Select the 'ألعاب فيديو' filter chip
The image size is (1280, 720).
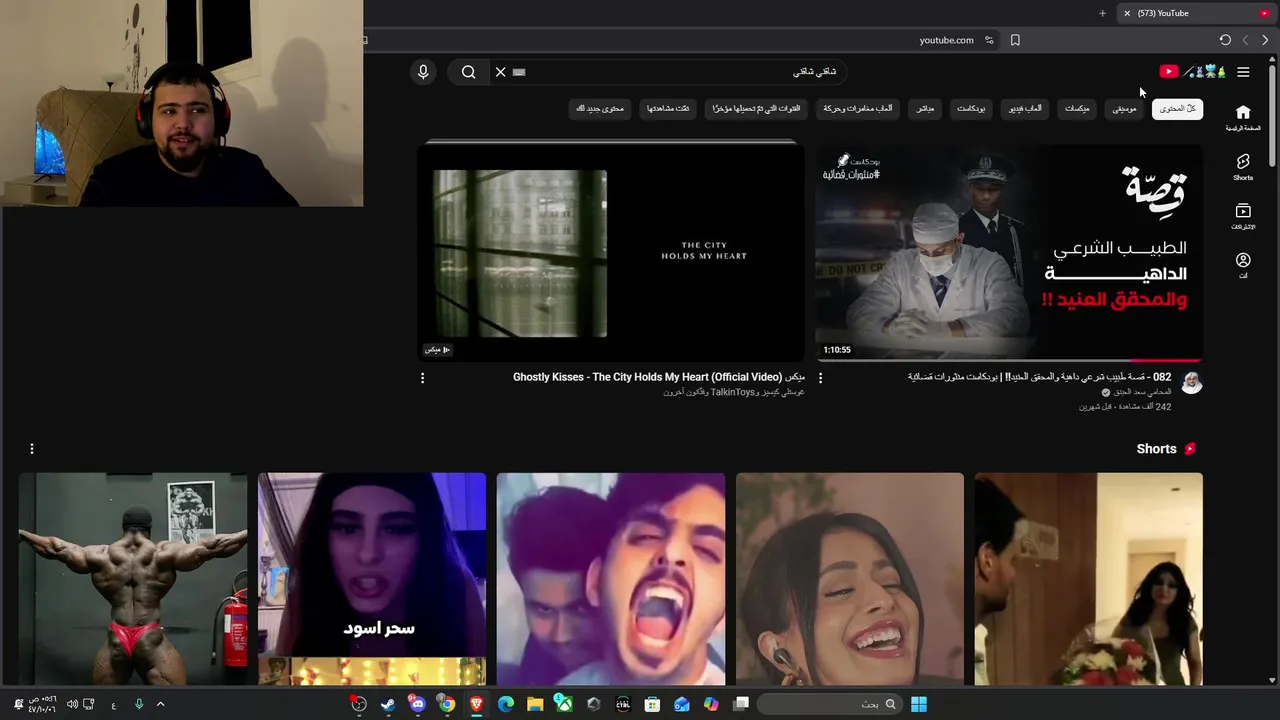(x=1025, y=108)
